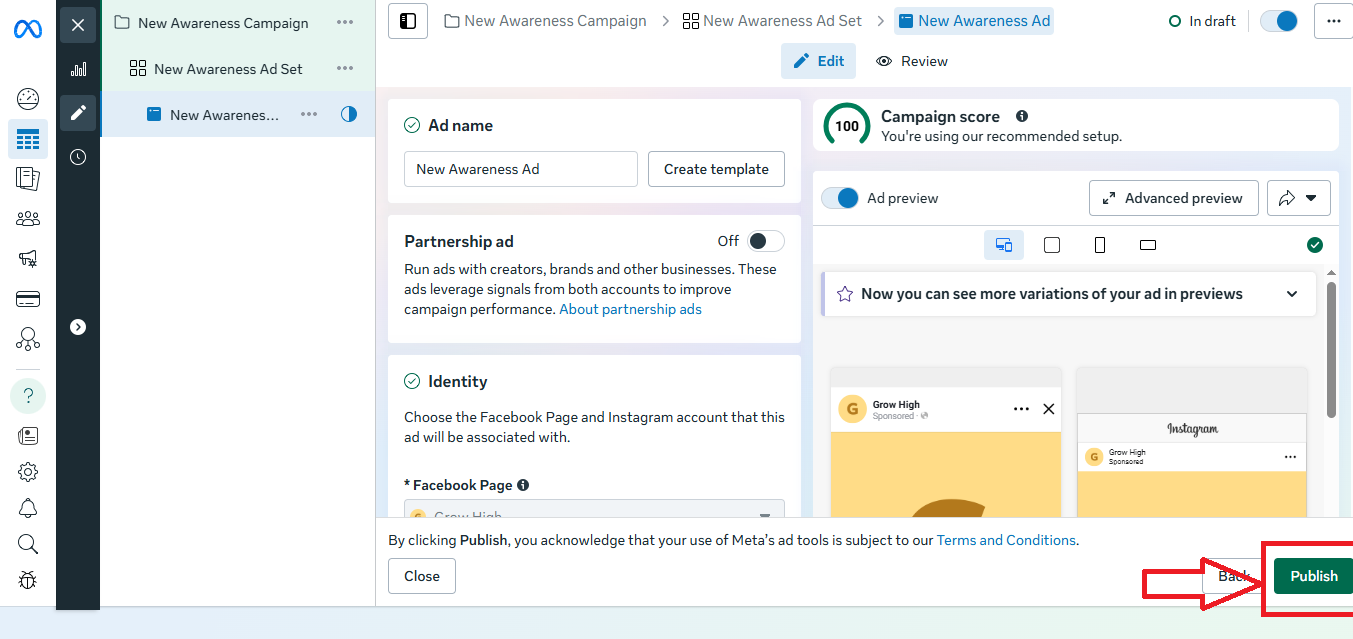Screen dimensions: 1353x639
Task: Open Billing credit card icon
Action: 28,299
